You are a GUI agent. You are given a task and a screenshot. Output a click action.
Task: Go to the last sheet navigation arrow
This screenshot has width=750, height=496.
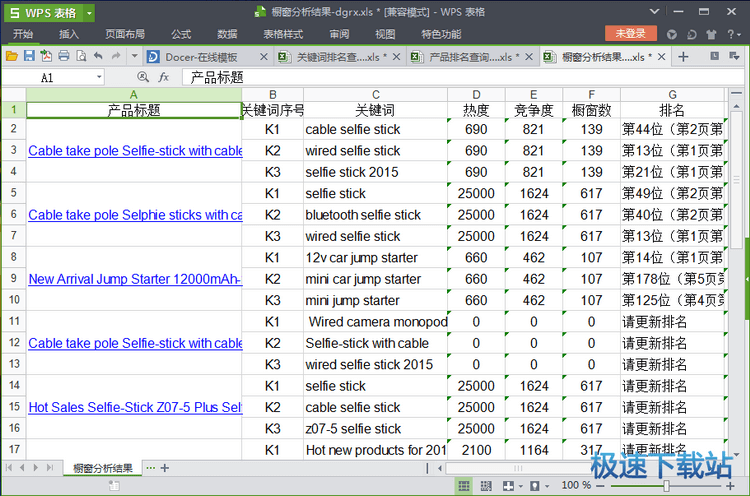point(50,467)
